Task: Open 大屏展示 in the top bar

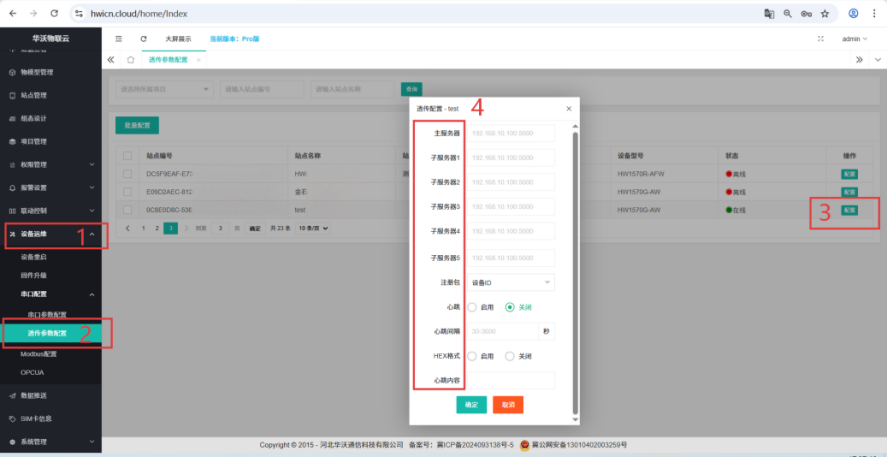Action: [x=178, y=39]
